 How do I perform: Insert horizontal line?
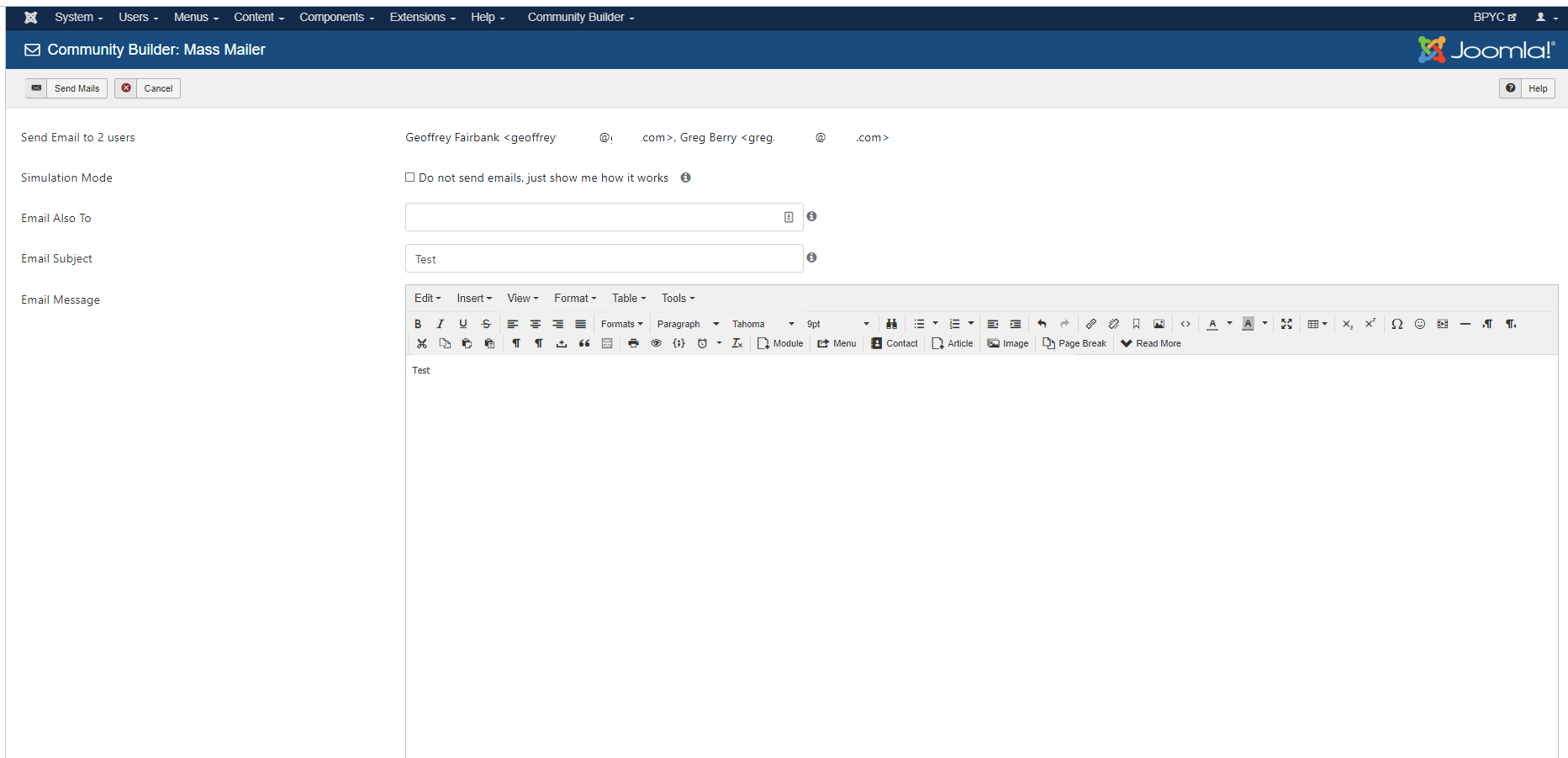[1465, 324]
